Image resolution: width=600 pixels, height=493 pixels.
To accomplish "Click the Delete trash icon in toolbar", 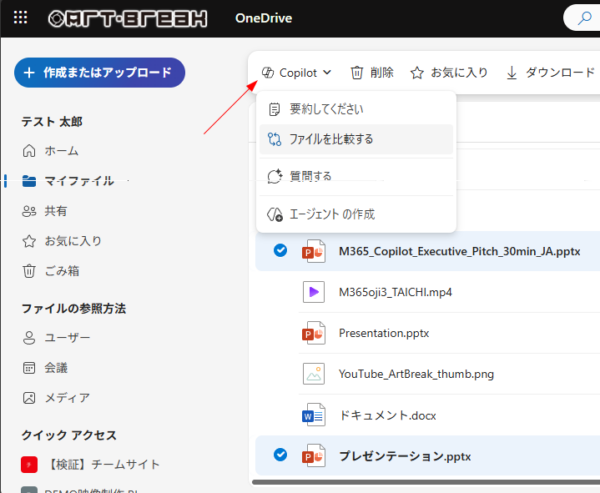I will click(357, 72).
